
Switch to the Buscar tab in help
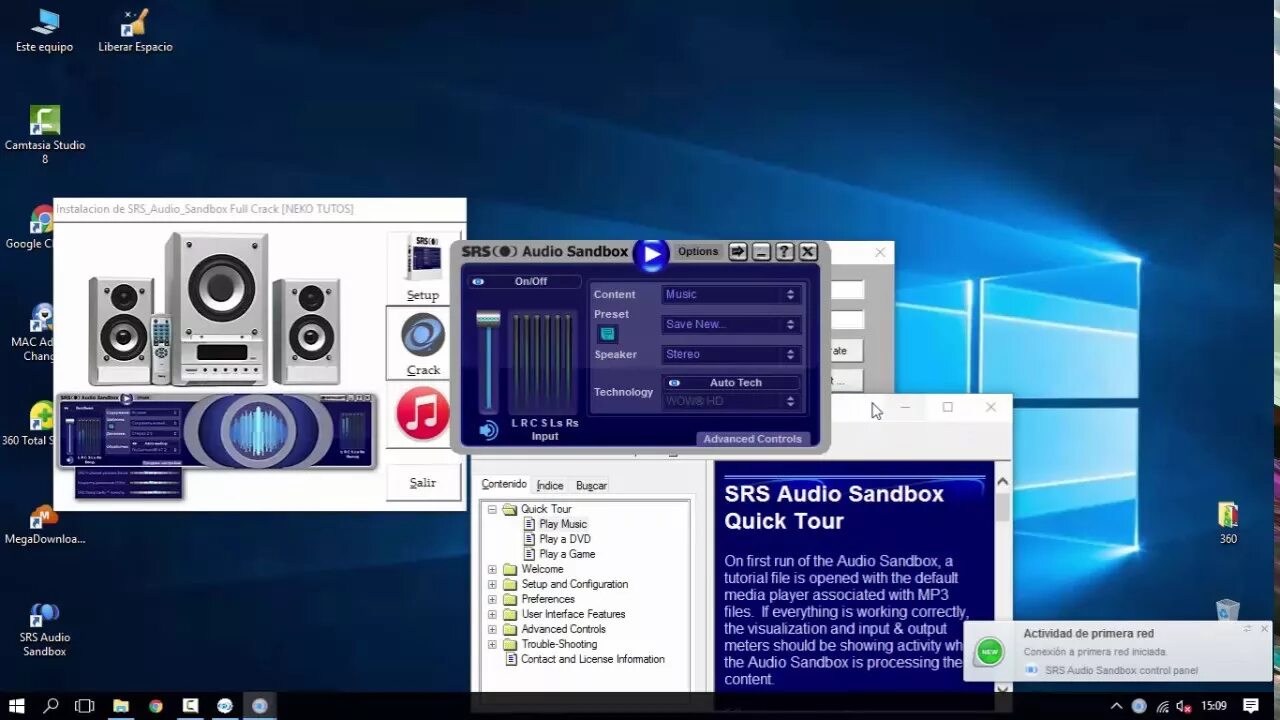pyautogui.click(x=591, y=485)
